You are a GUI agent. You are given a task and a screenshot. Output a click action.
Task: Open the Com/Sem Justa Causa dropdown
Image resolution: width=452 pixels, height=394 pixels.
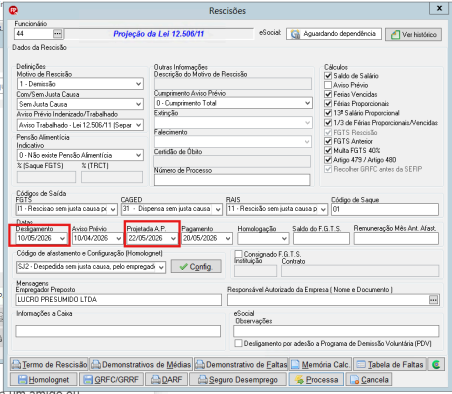[138, 104]
